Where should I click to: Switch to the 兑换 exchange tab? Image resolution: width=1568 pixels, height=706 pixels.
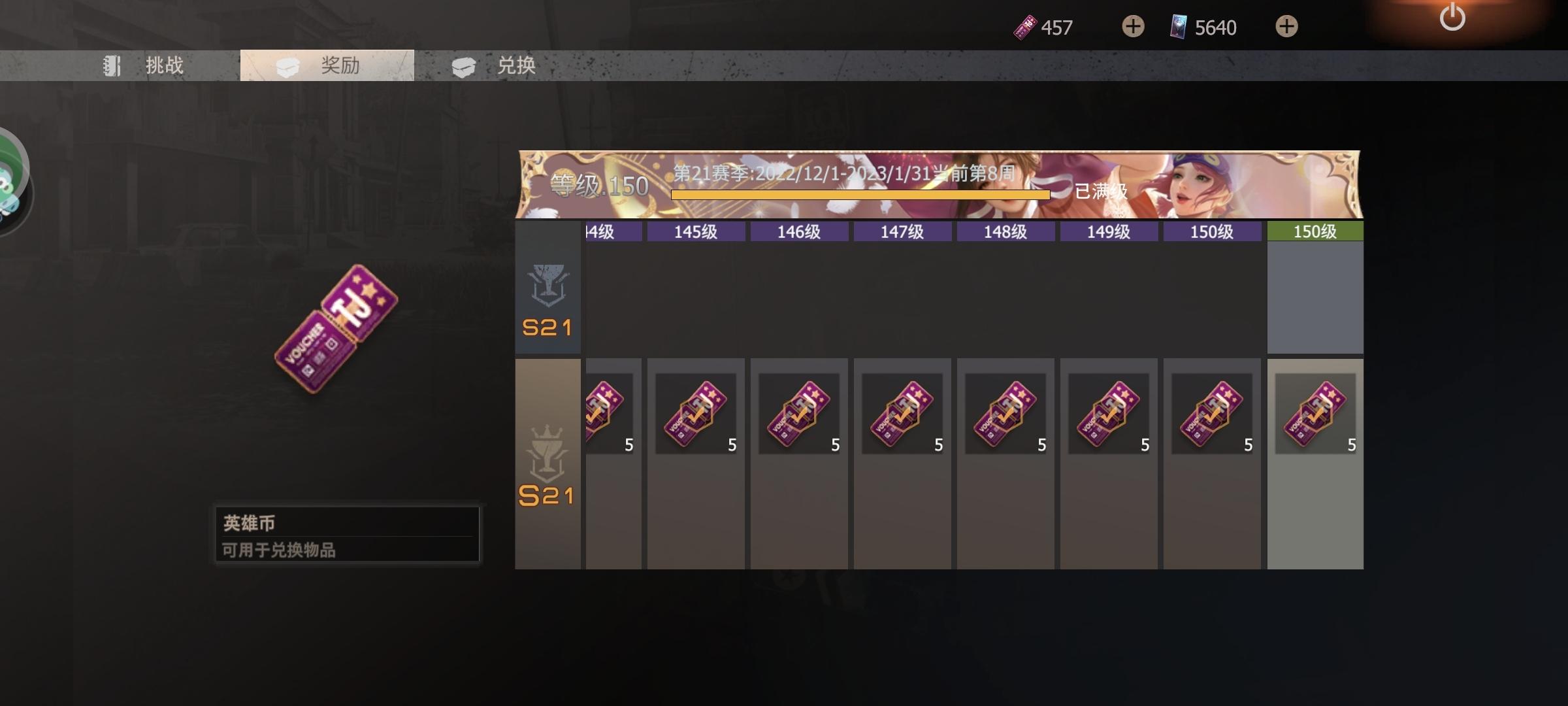494,65
